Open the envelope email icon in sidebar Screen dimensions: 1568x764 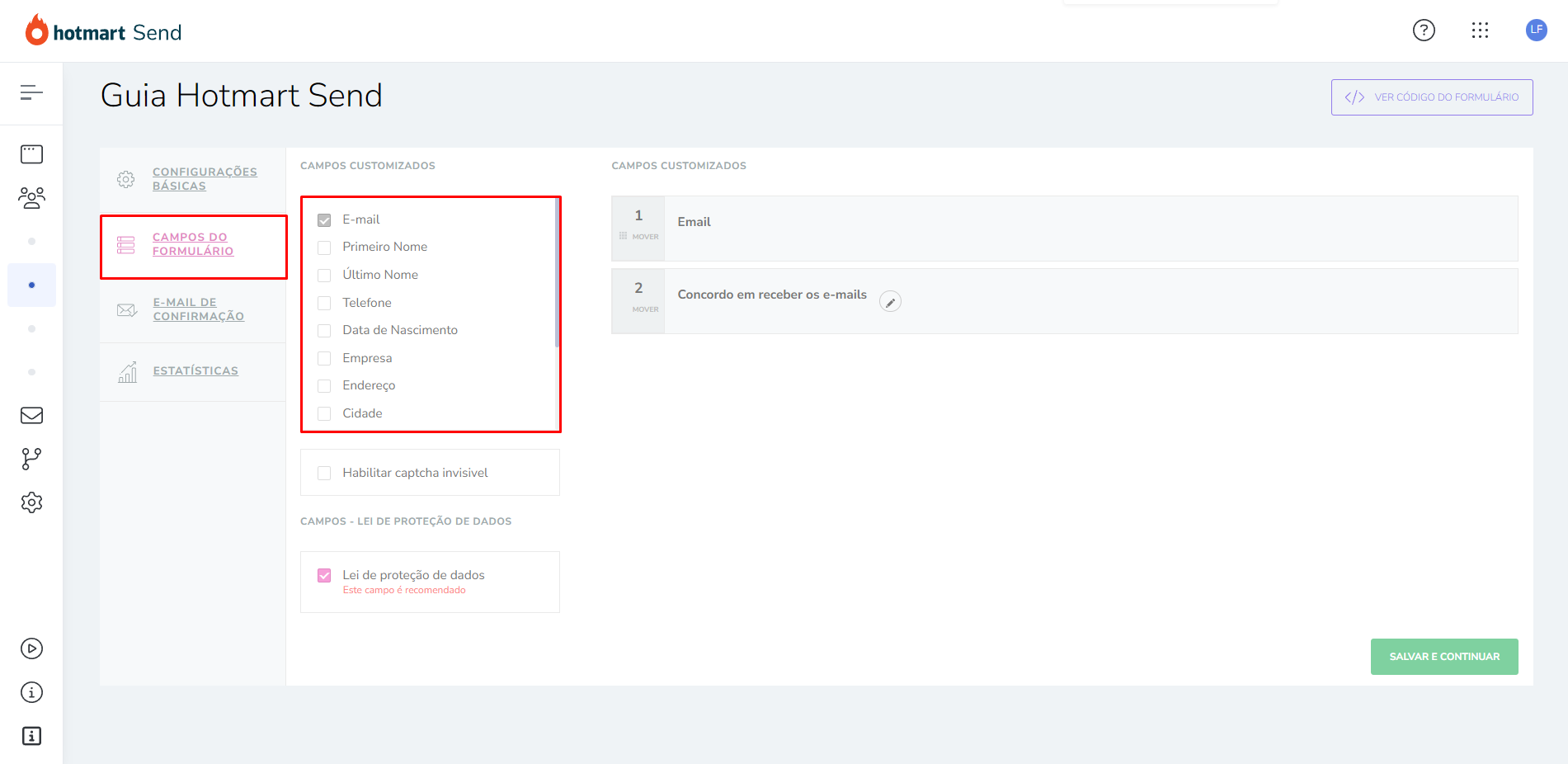[31, 415]
